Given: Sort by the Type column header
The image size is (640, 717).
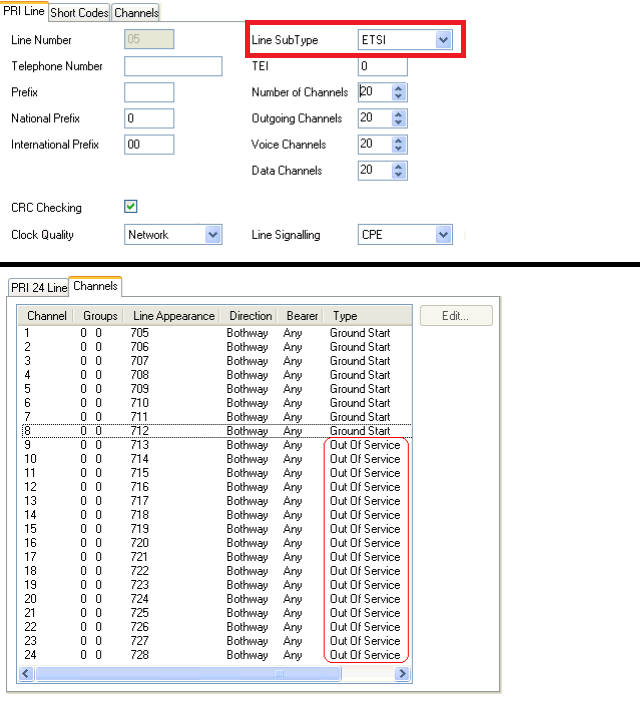Looking at the screenshot, I should [x=368, y=316].
